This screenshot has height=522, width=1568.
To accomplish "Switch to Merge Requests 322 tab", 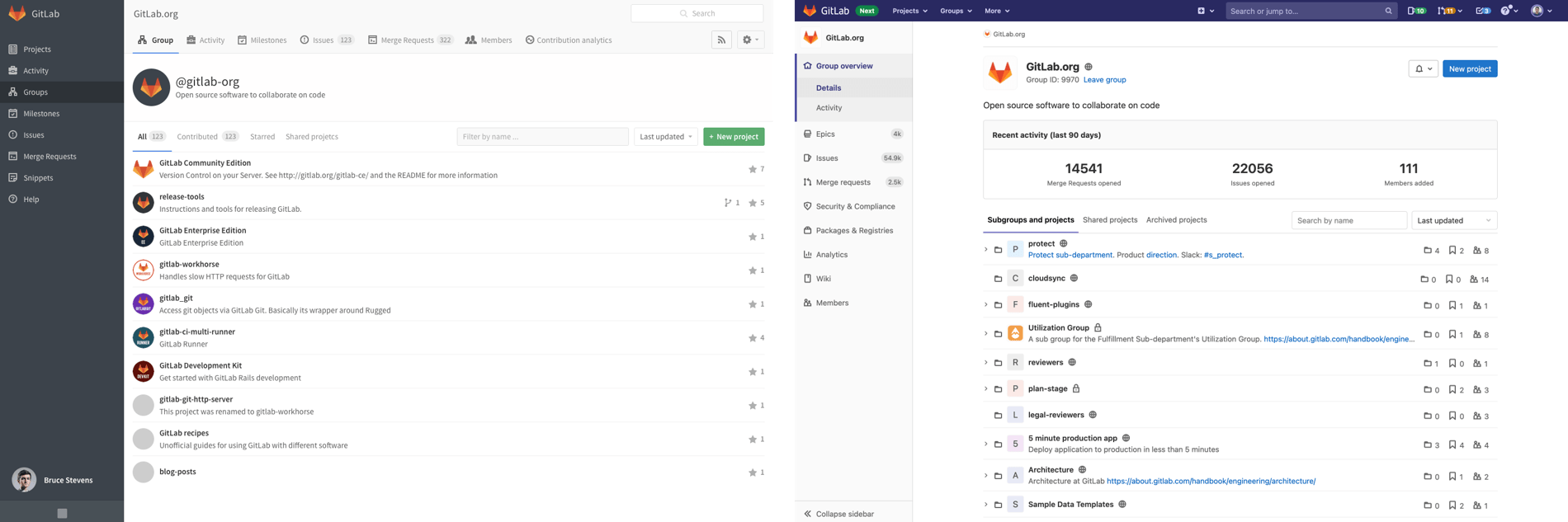I will point(410,40).
